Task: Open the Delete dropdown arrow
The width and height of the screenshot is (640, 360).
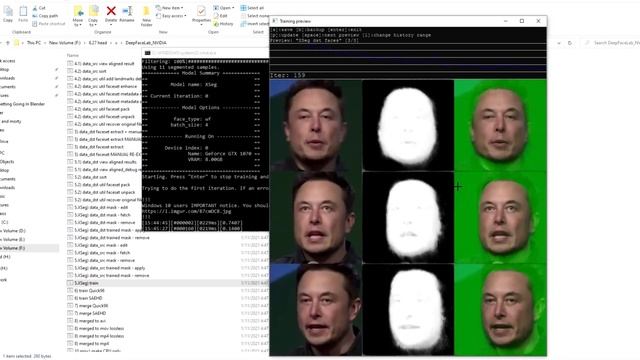Action: click(x=111, y=24)
